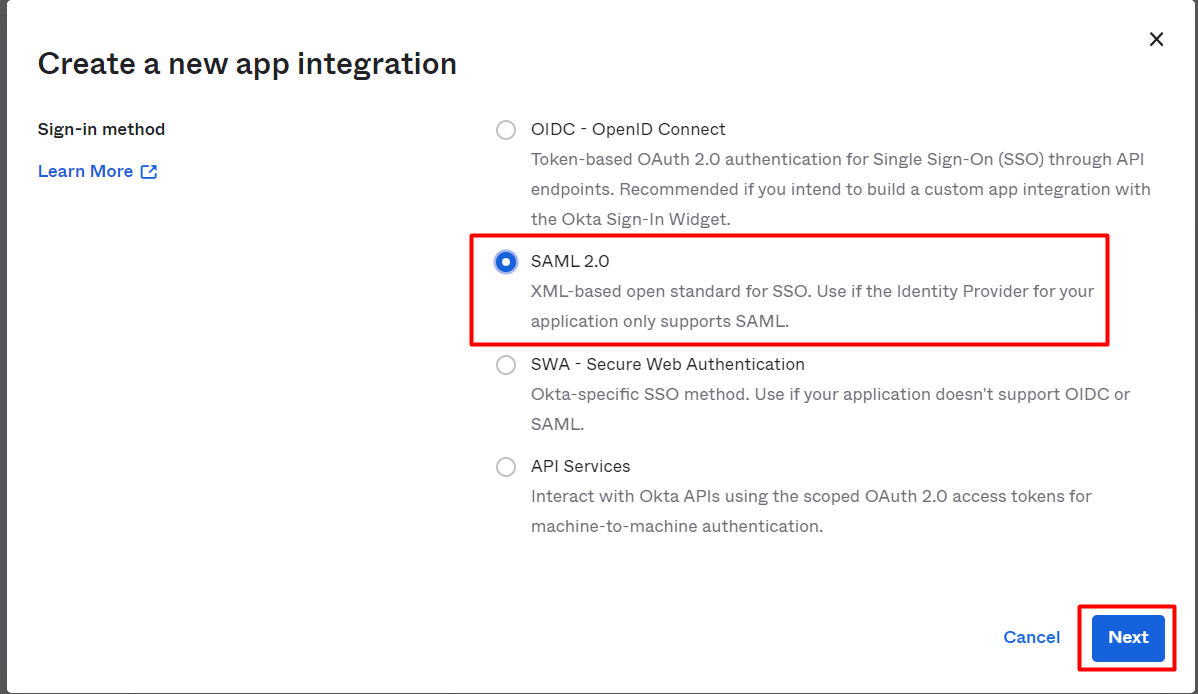1198x694 pixels.
Task: Click the "machine-to-machine authentication" text line
Action: [677, 527]
